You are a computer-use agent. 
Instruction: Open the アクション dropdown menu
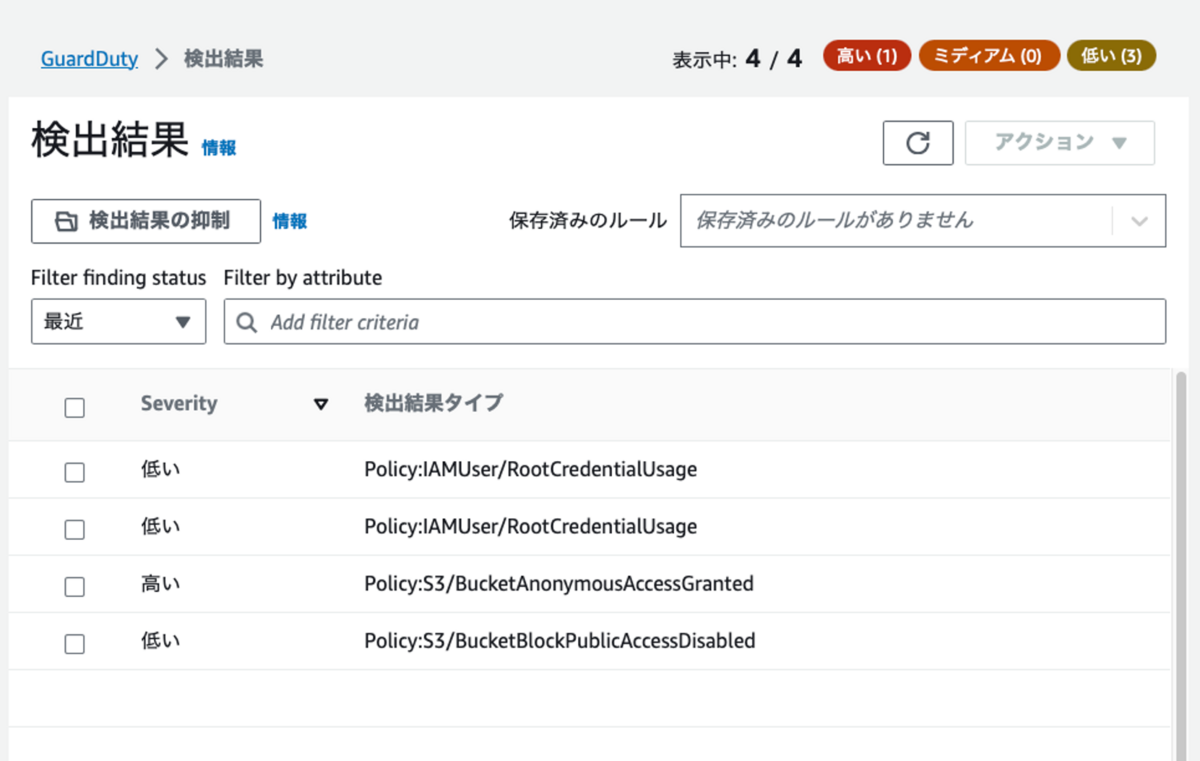[1059, 143]
